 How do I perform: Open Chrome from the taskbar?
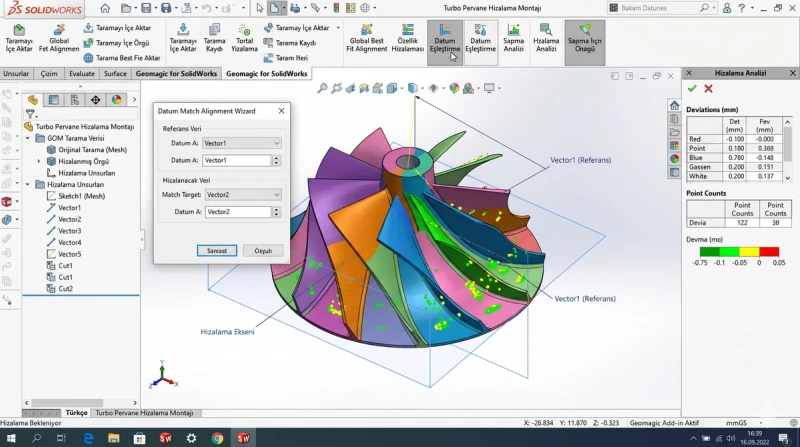(x=217, y=438)
